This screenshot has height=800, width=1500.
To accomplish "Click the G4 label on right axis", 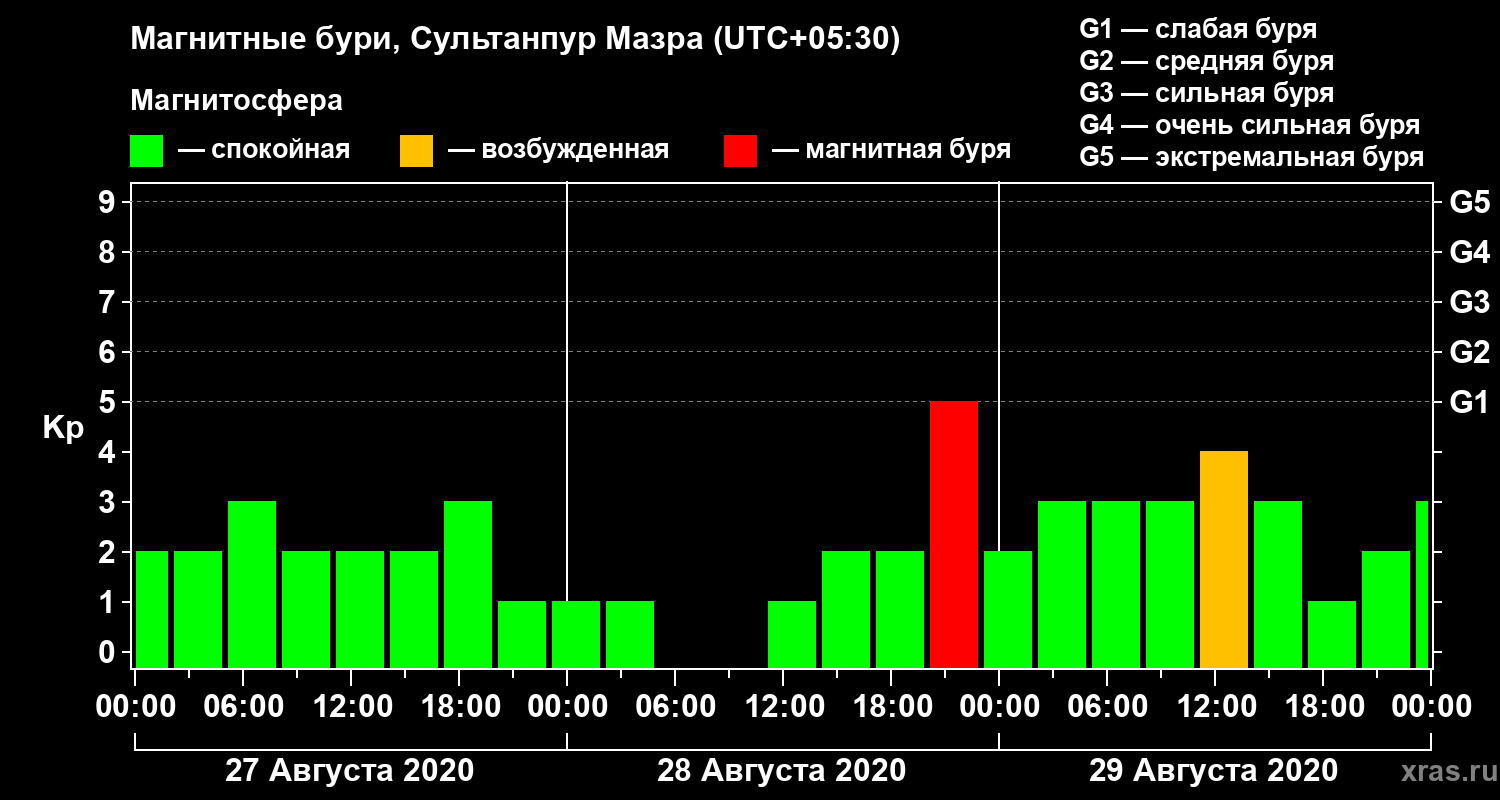I will click(1469, 252).
